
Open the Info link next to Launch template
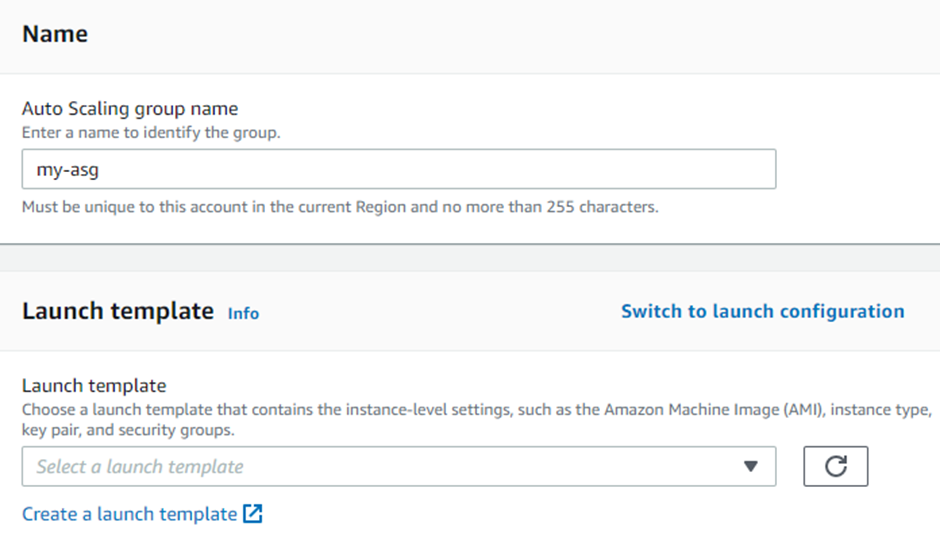coord(243,313)
